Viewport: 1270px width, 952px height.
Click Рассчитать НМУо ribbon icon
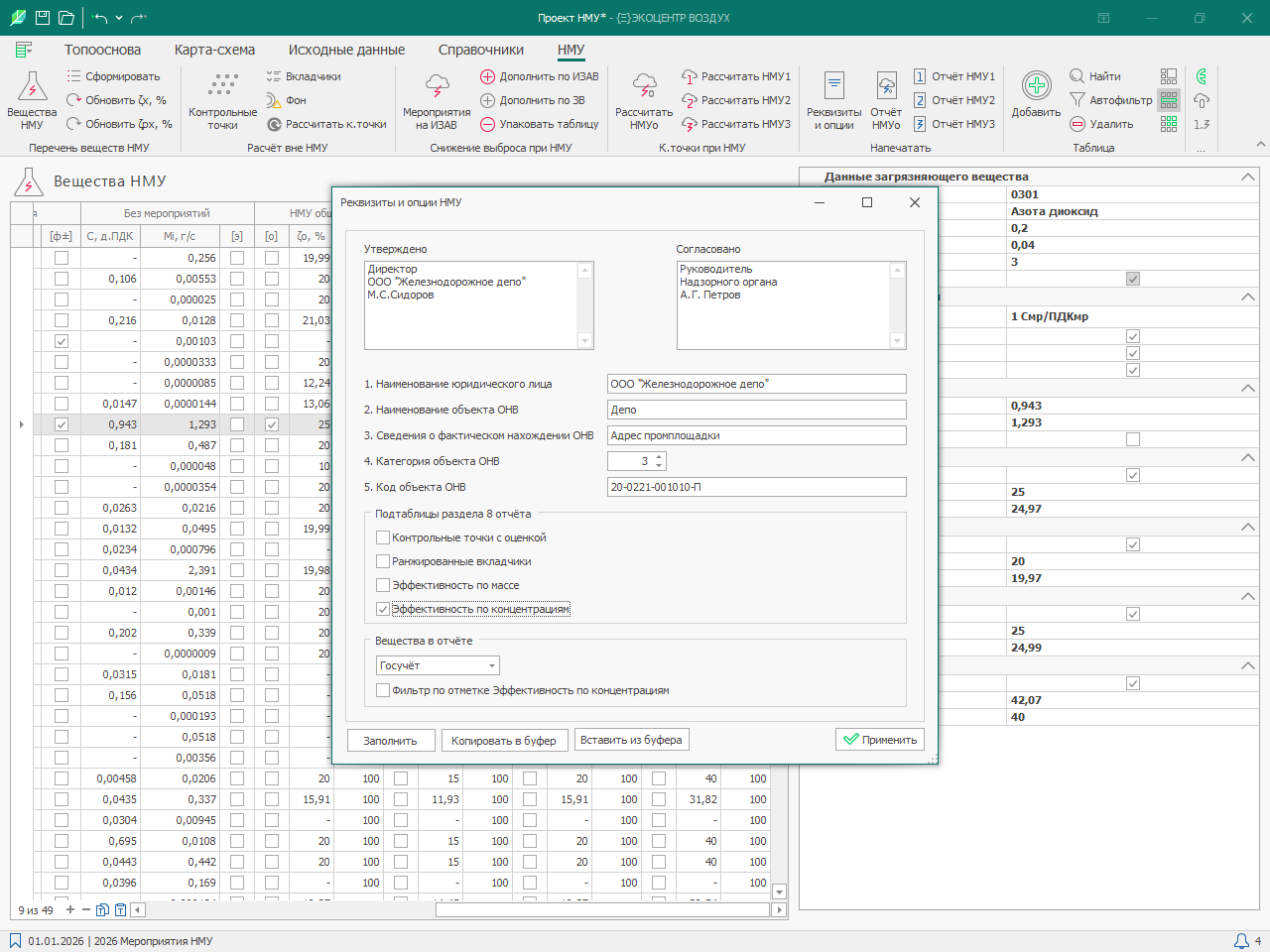click(644, 87)
